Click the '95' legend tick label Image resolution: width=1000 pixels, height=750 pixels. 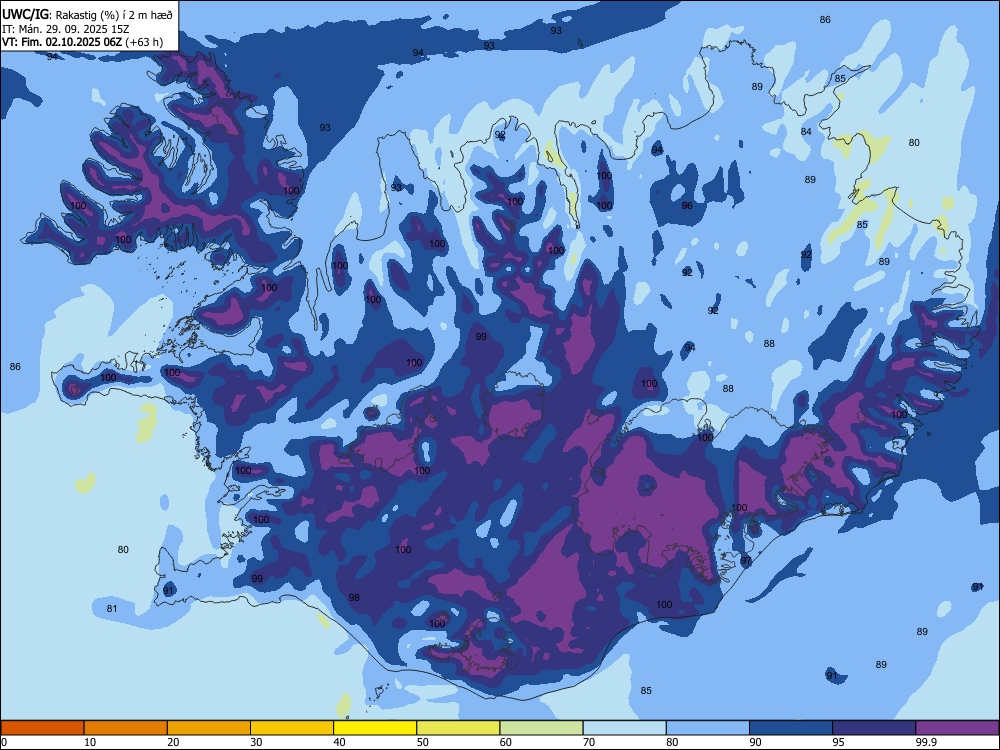tap(839, 742)
